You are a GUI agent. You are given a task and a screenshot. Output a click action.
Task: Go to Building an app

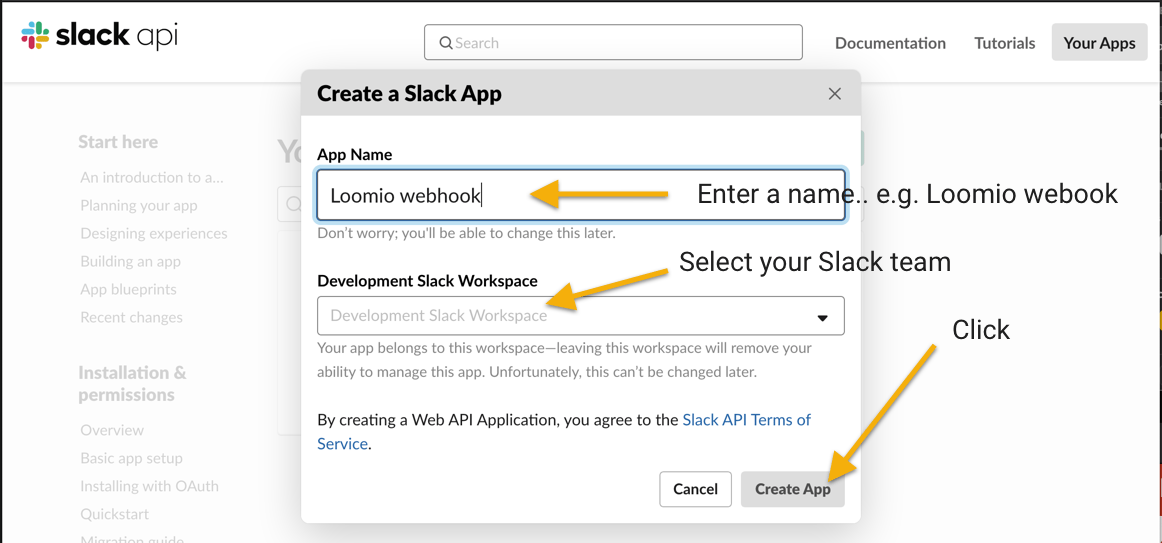tap(130, 261)
